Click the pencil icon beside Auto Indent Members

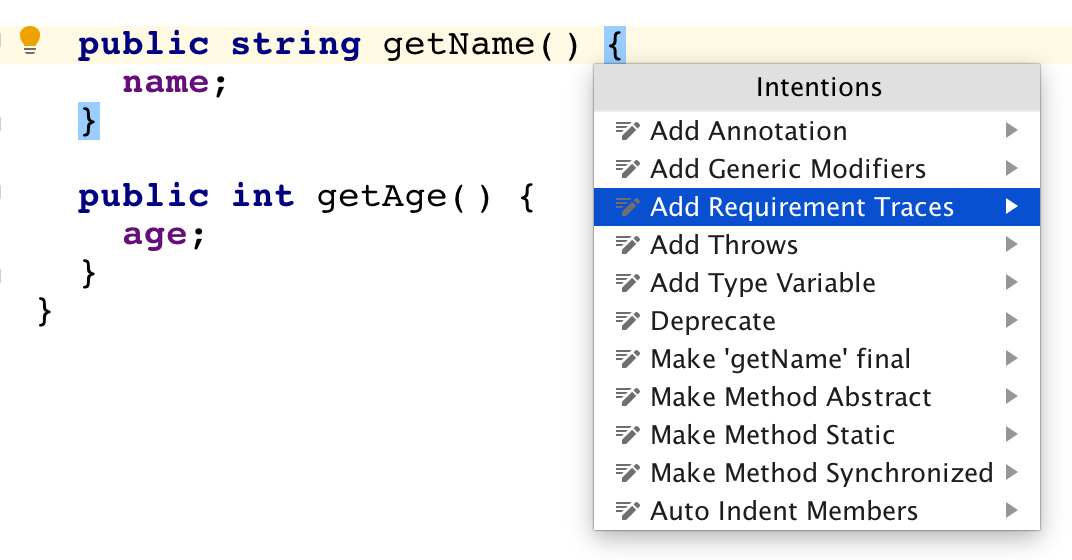[x=628, y=511]
